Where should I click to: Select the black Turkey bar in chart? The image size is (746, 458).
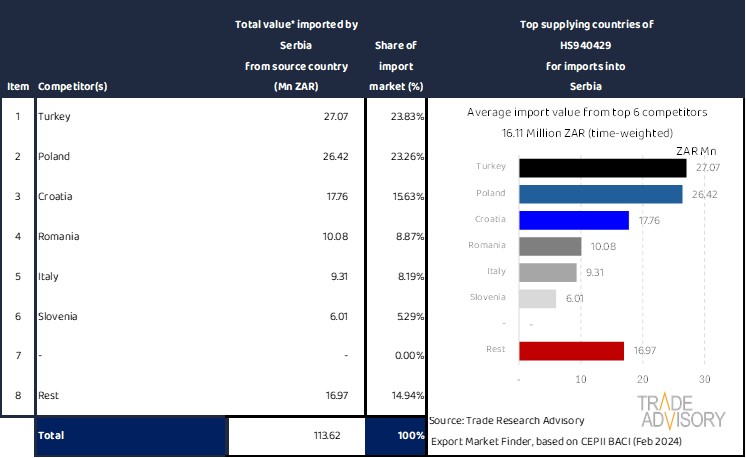coord(602,168)
